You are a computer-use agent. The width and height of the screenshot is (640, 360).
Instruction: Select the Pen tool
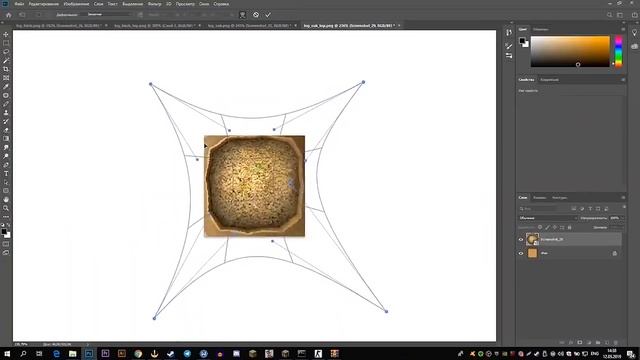click(x=6, y=165)
